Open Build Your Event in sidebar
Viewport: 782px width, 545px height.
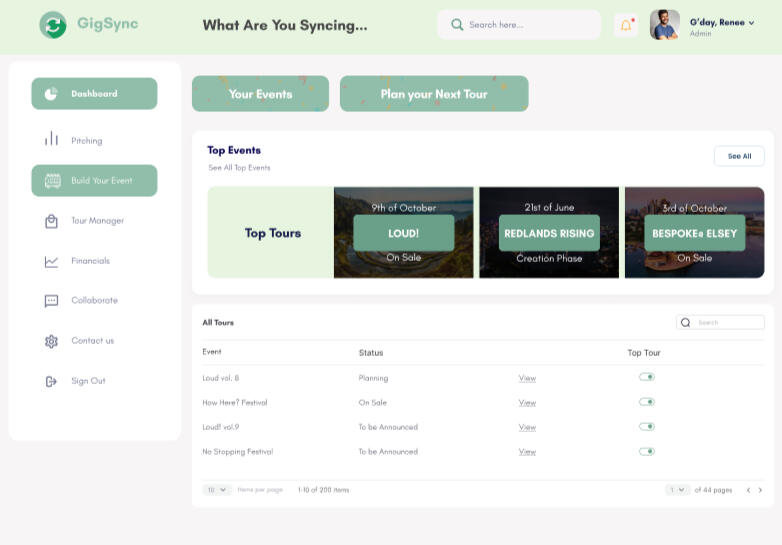pos(94,181)
